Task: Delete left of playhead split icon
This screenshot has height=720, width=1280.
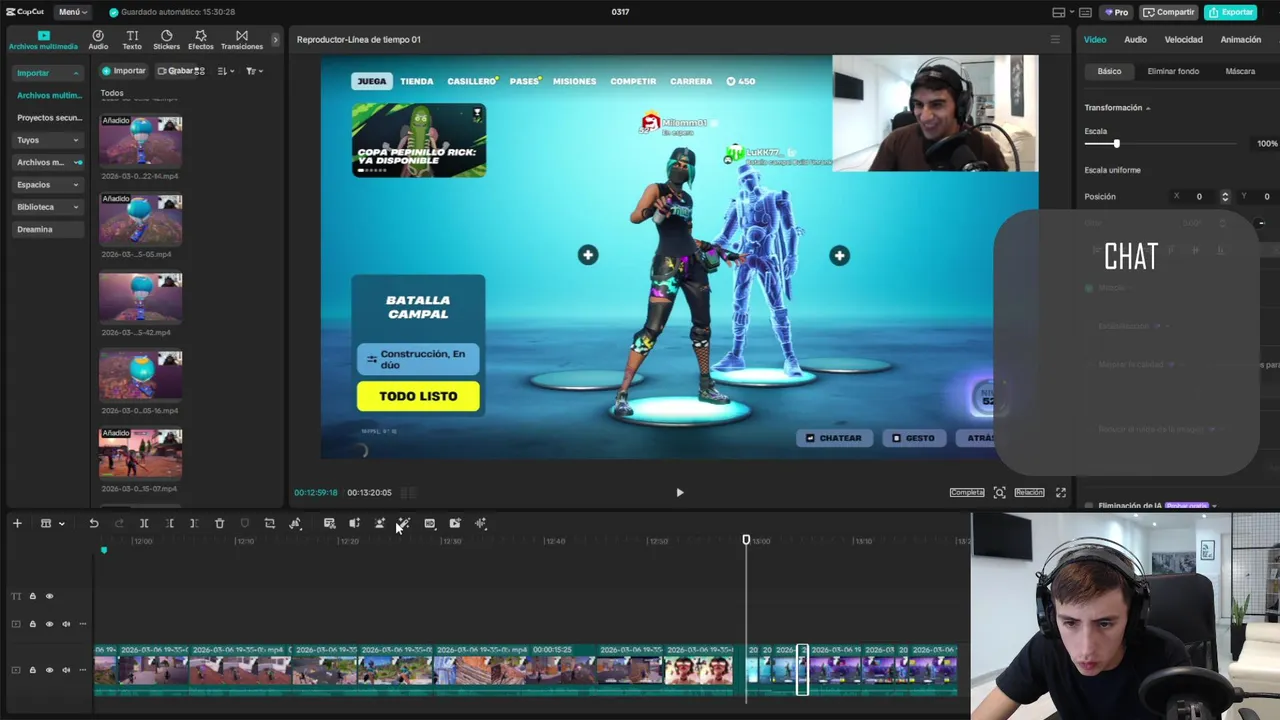Action: 169,523
